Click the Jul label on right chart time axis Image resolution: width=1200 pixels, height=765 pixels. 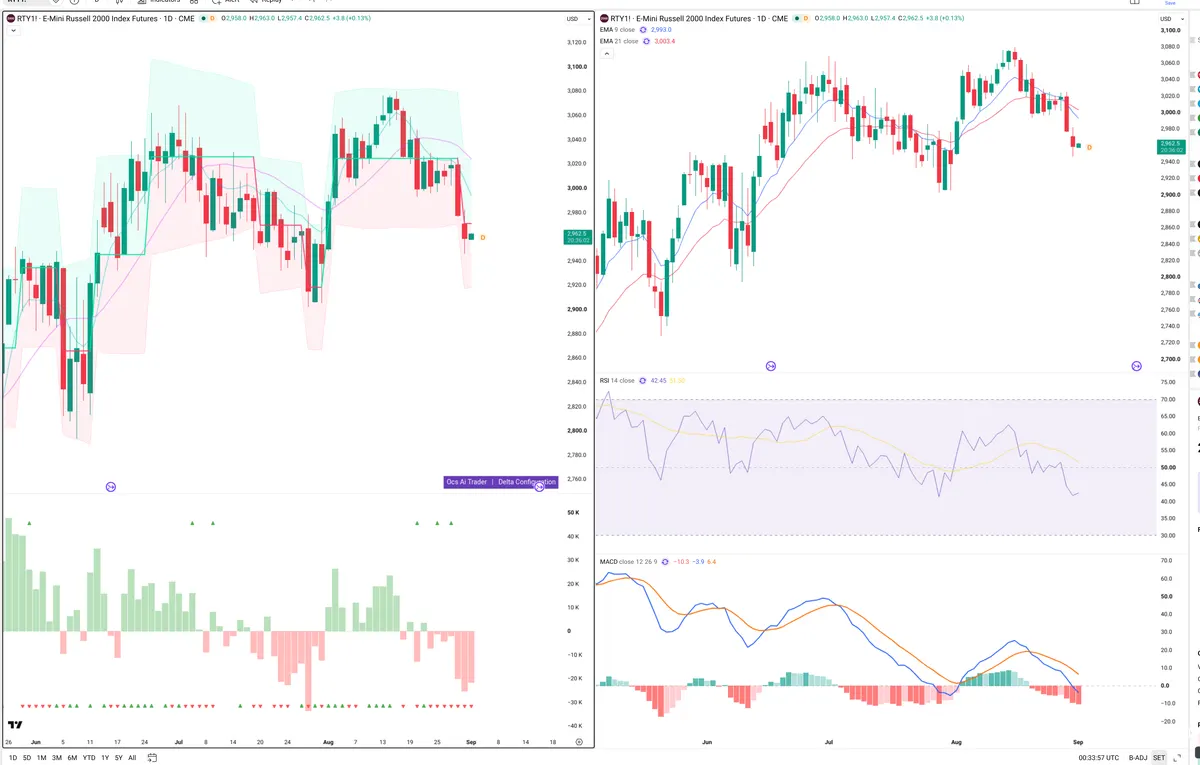pos(829,742)
